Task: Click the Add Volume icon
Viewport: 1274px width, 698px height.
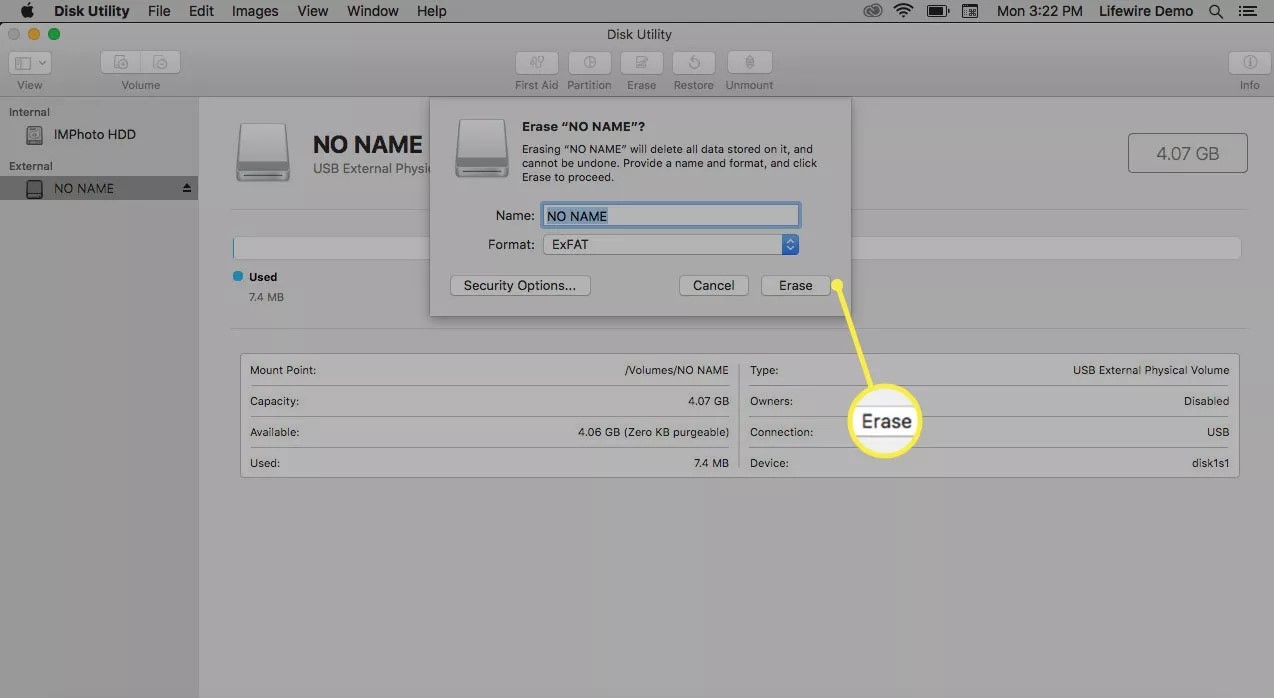Action: point(120,61)
